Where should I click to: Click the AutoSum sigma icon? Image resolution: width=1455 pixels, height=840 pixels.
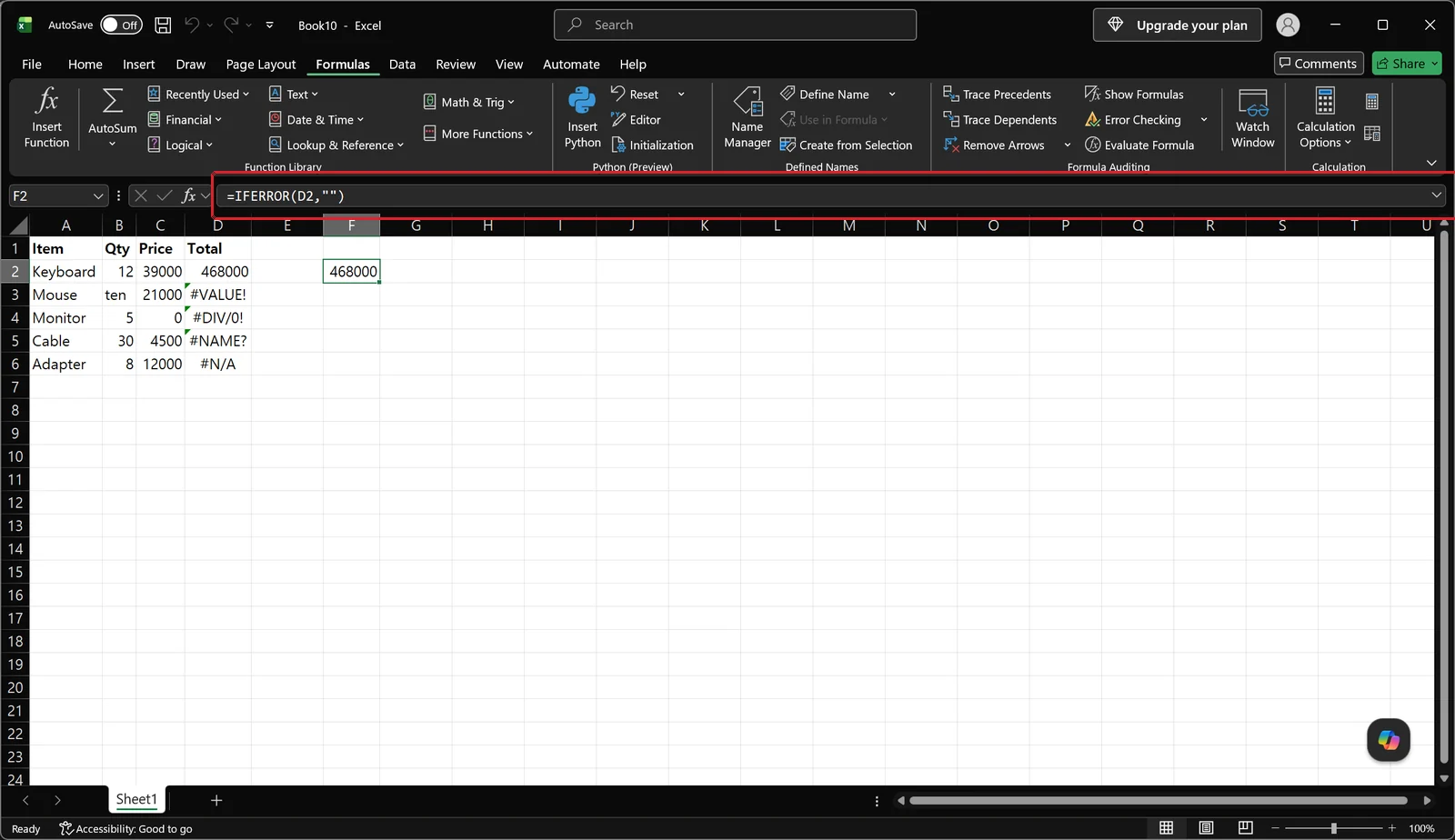(x=113, y=102)
